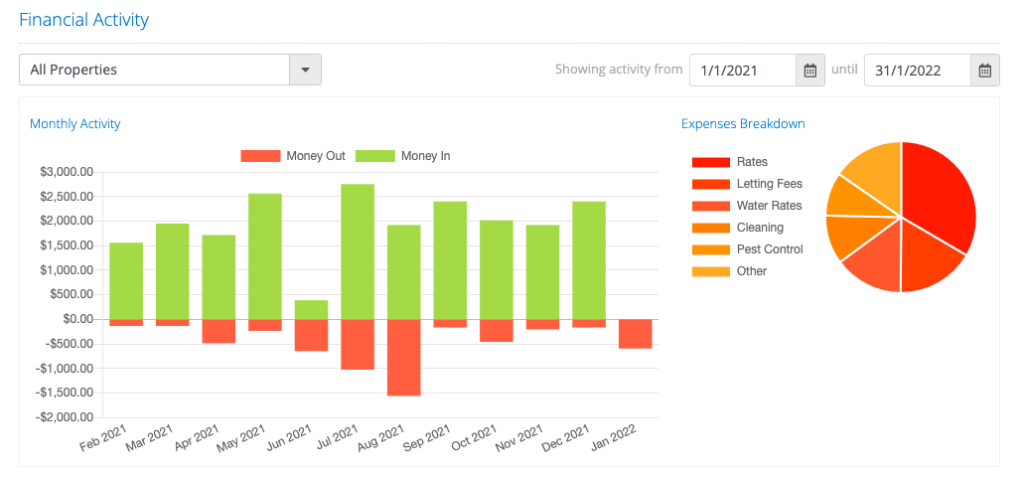
Task: Select the Rates slice of pie chart
Action: tap(939, 199)
